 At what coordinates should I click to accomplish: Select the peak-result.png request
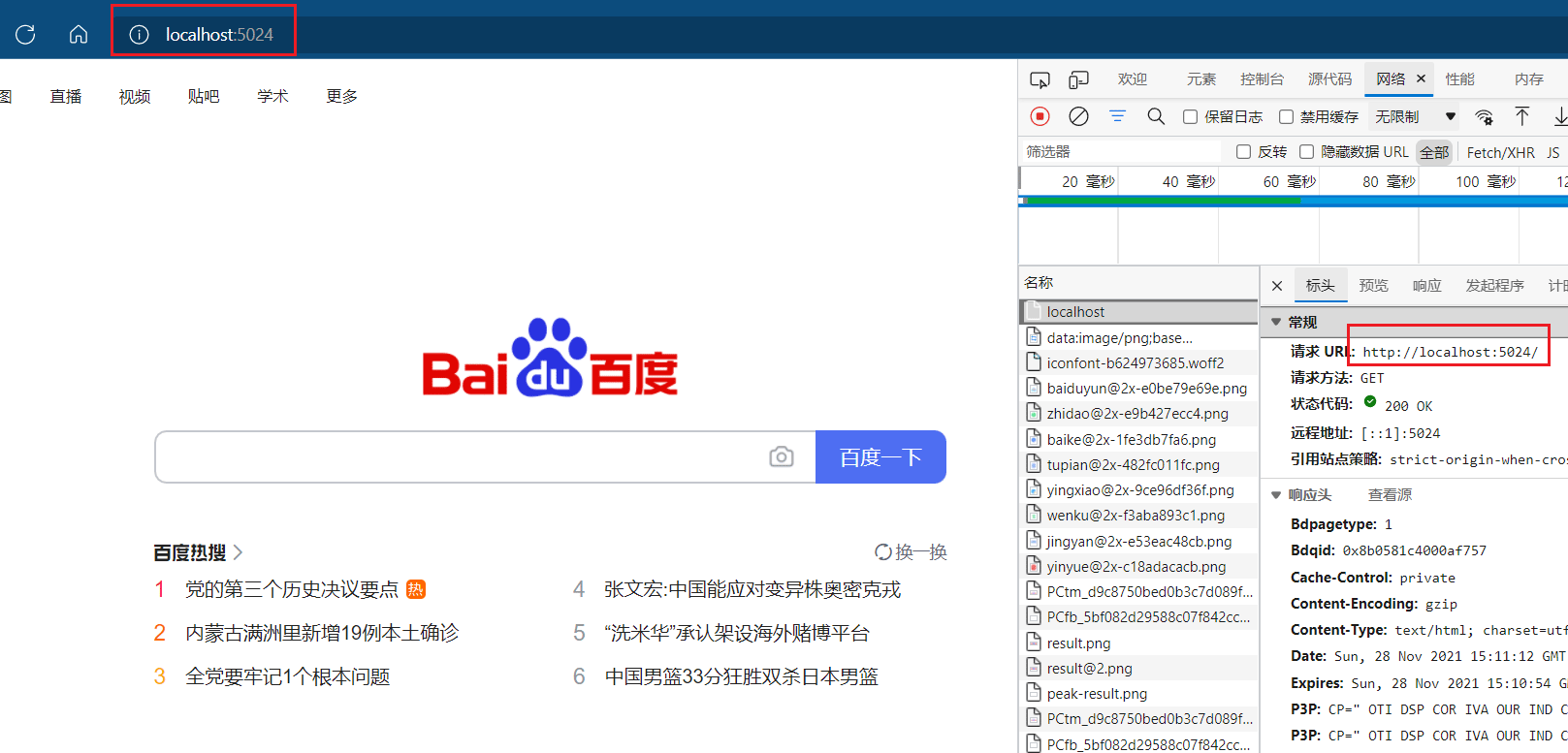[1138, 693]
